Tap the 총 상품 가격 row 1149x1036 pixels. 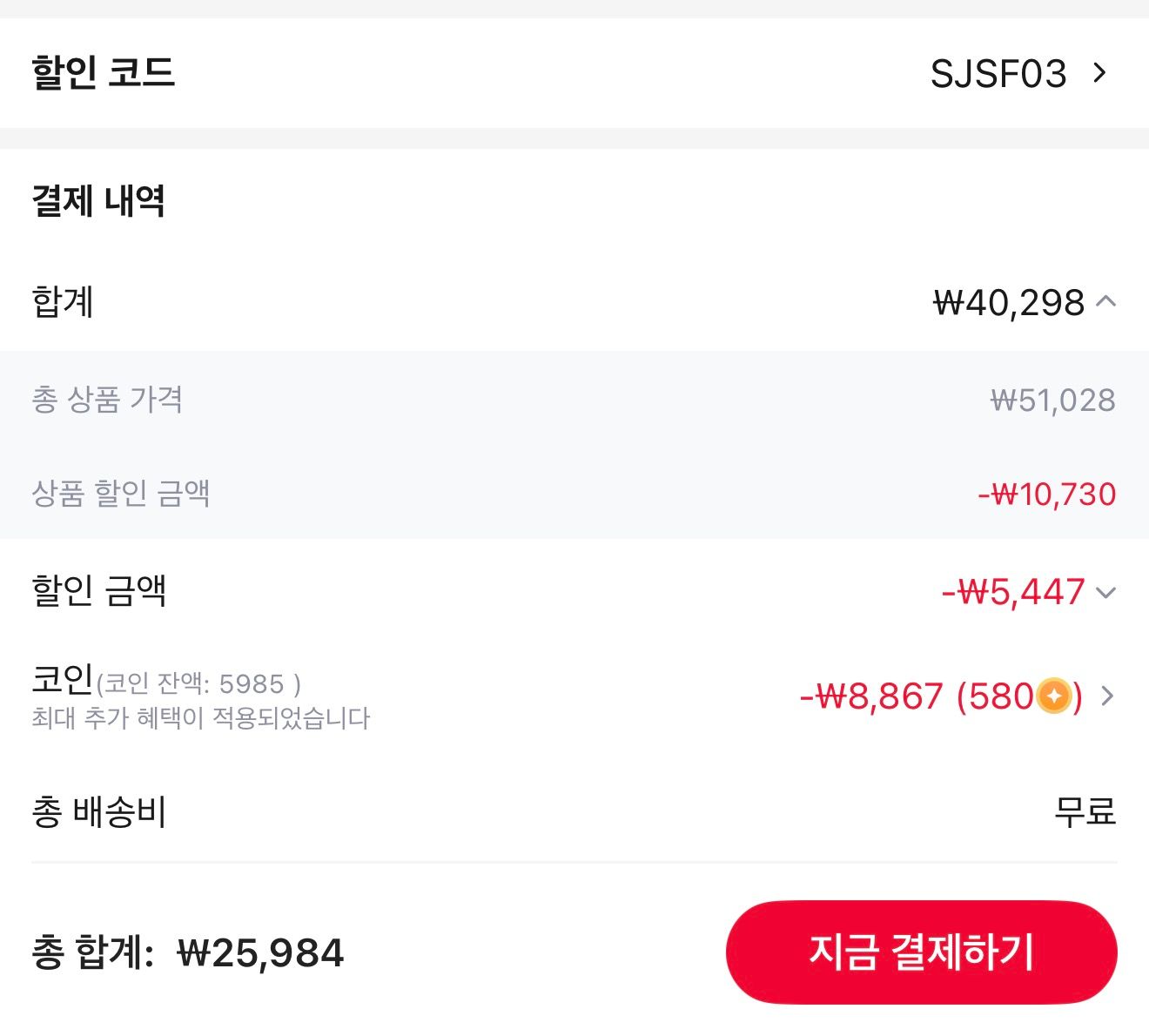pos(574,400)
